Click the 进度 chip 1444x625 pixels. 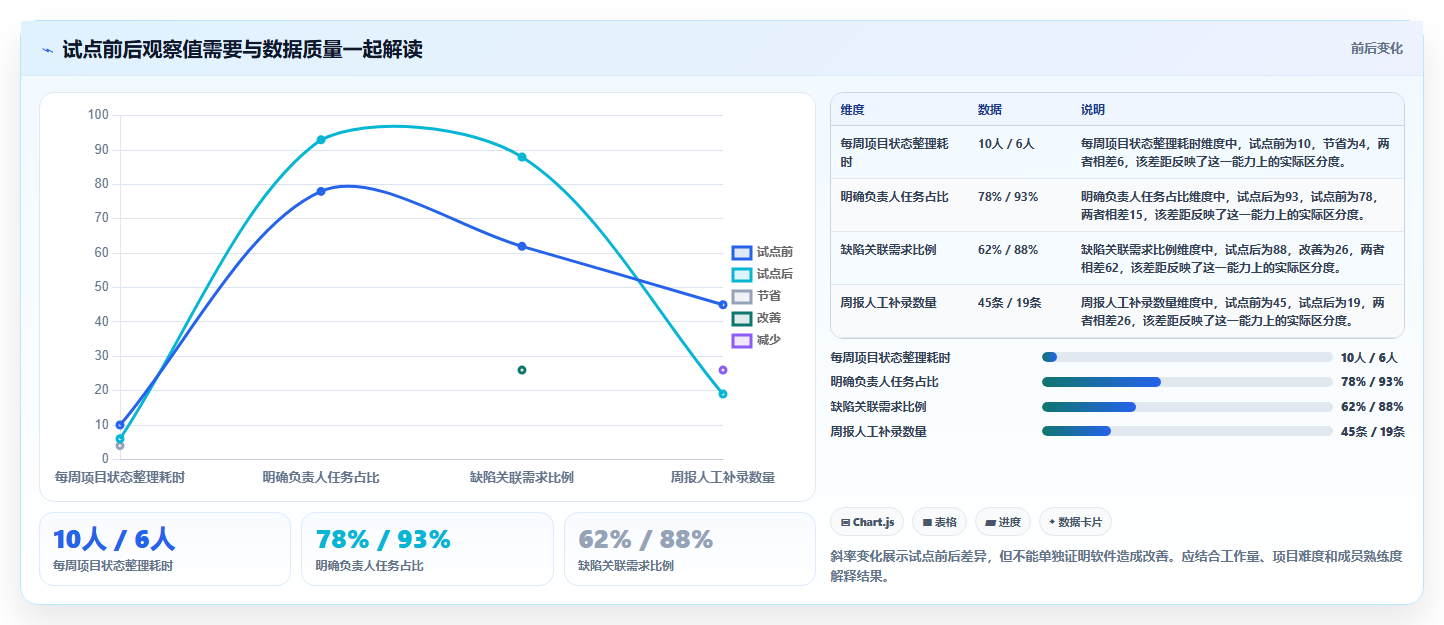coord(1002,522)
